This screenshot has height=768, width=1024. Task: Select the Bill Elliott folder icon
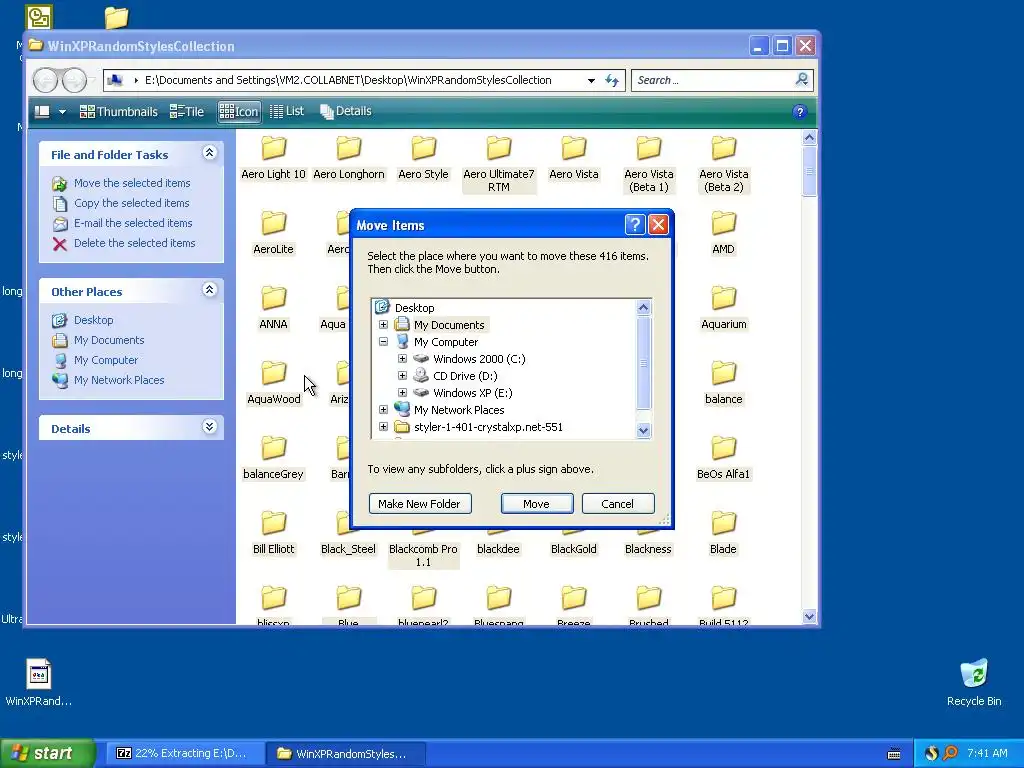point(274,523)
